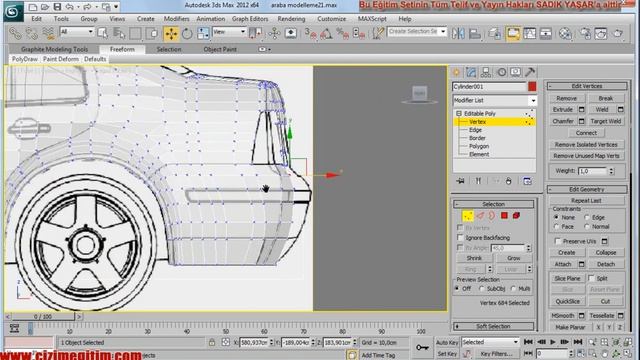The width and height of the screenshot is (640, 360).
Task: Click the Mirror tool icon
Action: (x=458, y=33)
